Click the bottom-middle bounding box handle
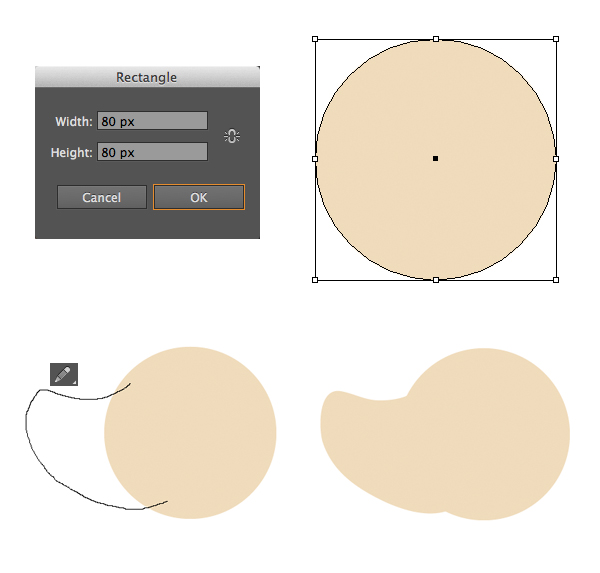600x573 pixels. [436, 280]
